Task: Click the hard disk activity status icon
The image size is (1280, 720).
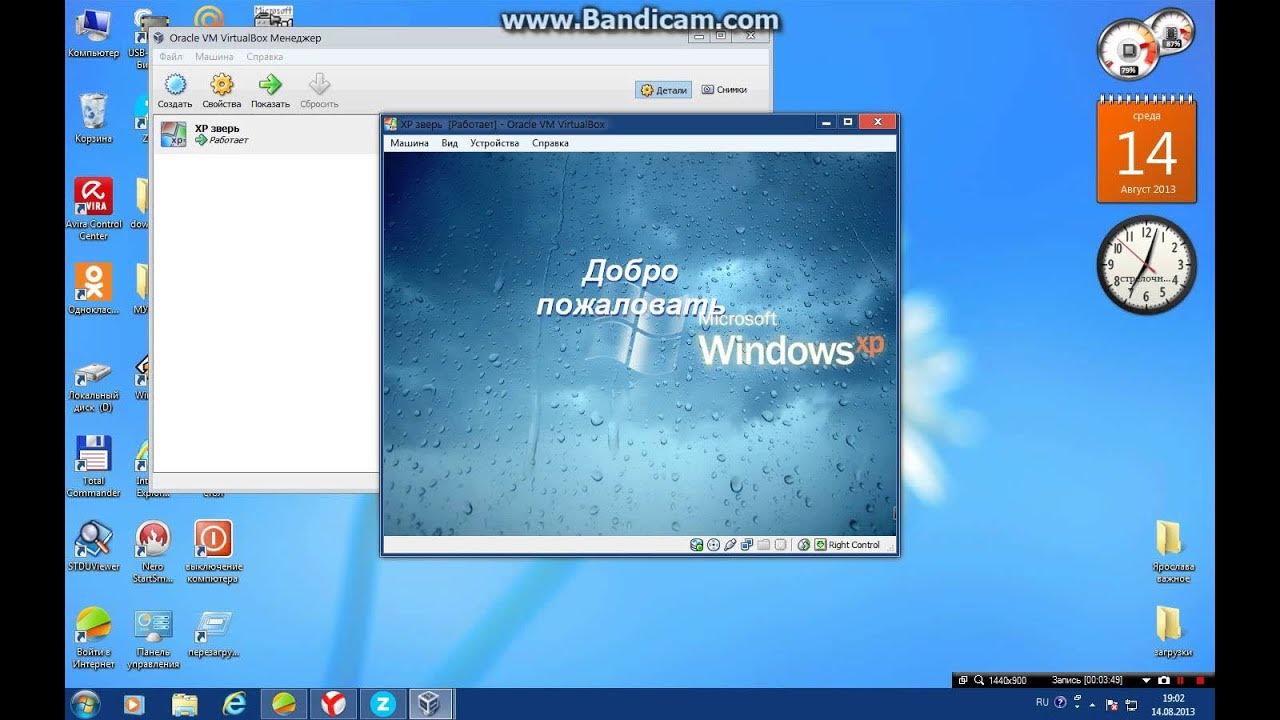Action: tap(696, 545)
